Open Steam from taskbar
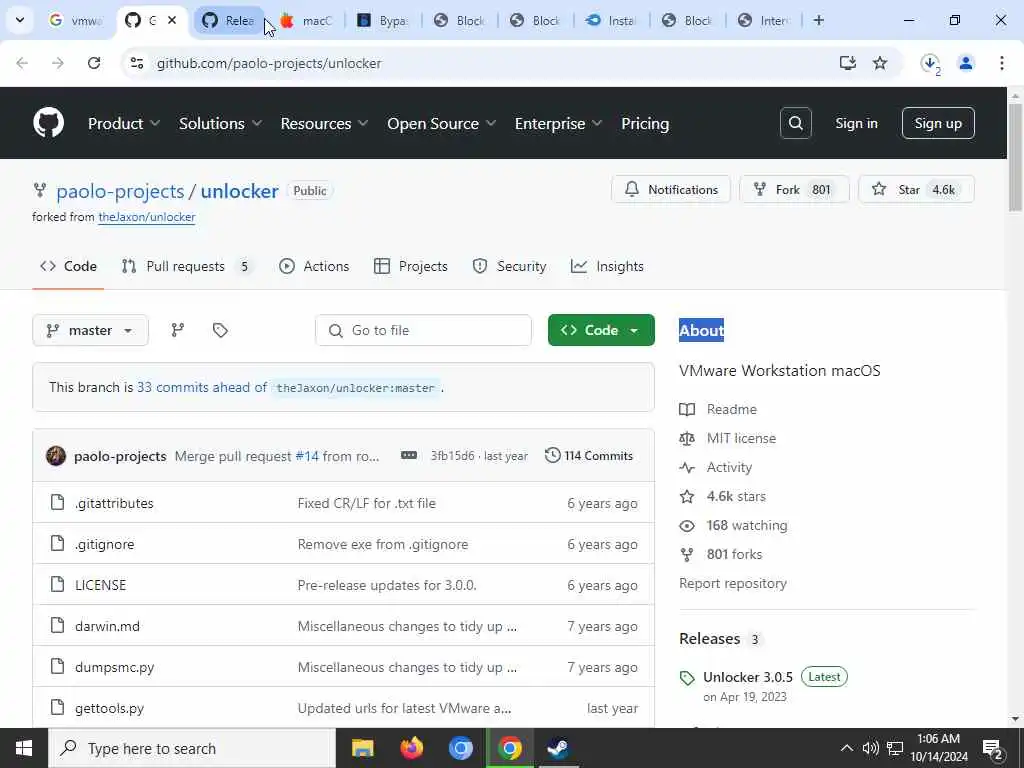The image size is (1024, 768). click(x=558, y=748)
